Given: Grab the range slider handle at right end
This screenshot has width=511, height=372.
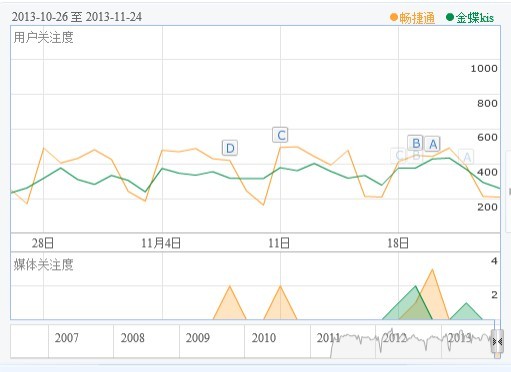Looking at the screenshot, I should click(x=497, y=342).
